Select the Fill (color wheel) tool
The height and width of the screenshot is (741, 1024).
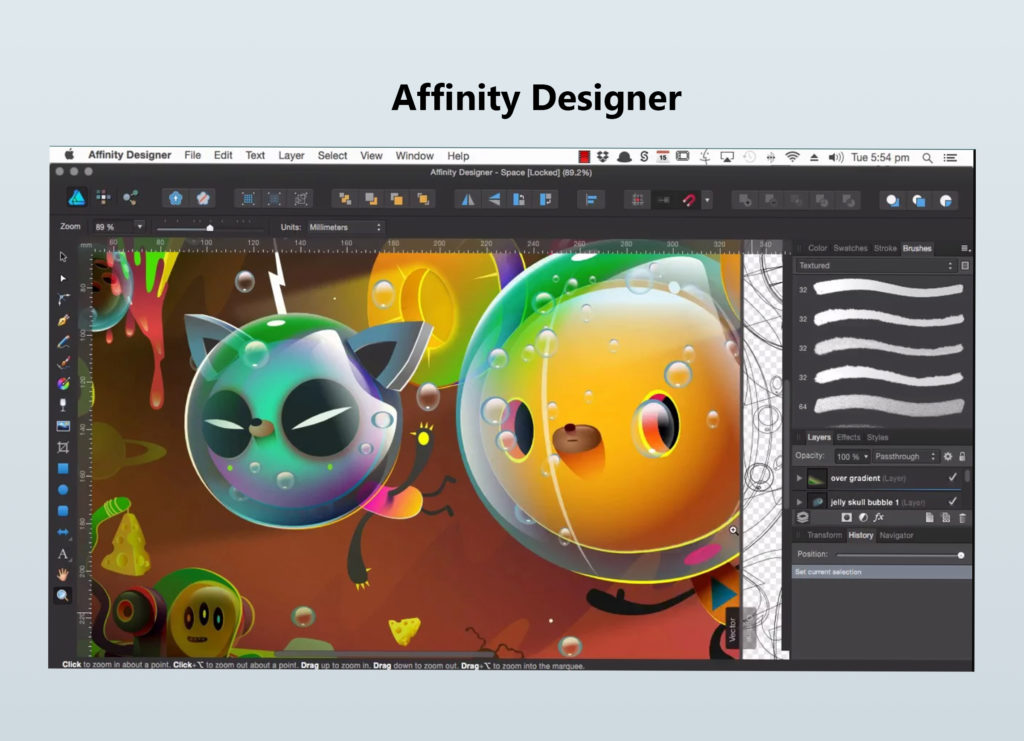(x=63, y=384)
